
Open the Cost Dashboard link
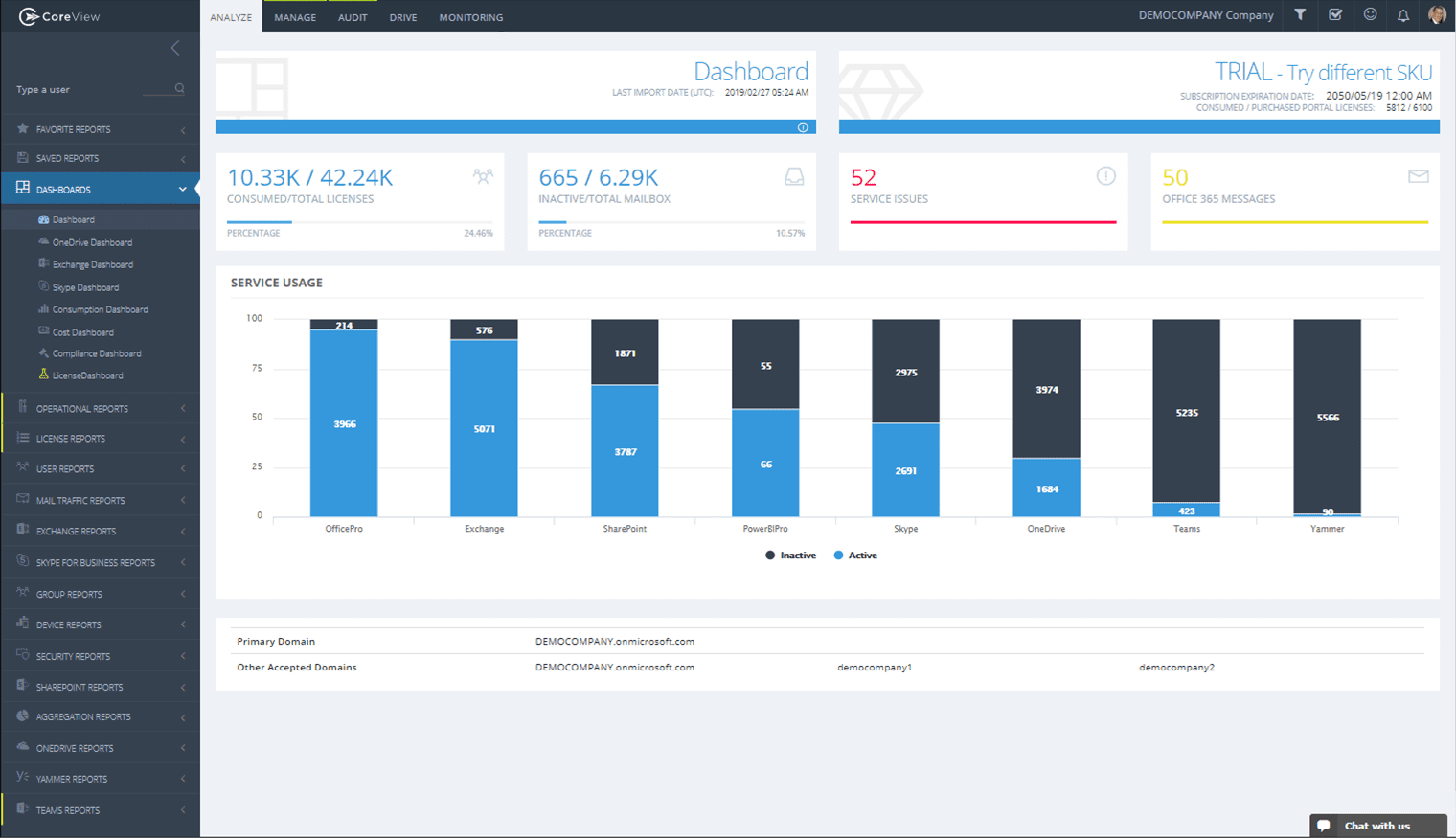83,332
